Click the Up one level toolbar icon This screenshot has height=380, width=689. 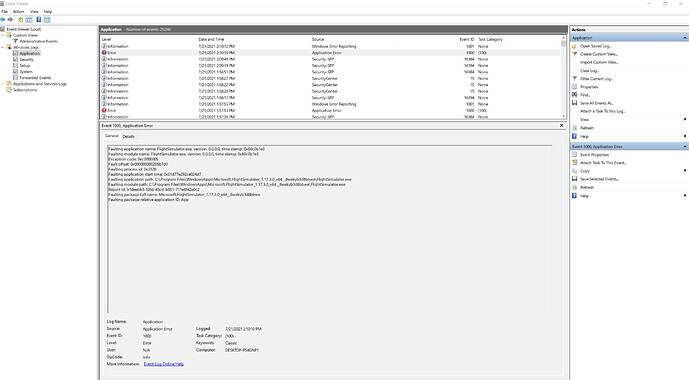pyautogui.click(x=21, y=20)
